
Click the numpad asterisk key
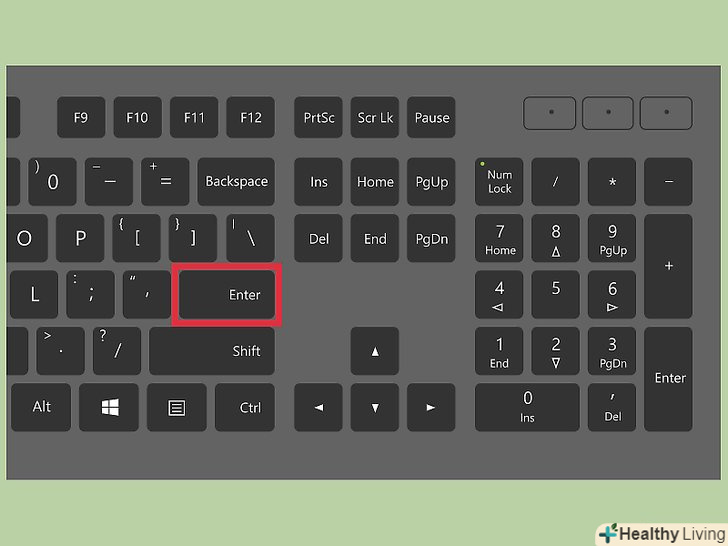pyautogui.click(x=612, y=182)
